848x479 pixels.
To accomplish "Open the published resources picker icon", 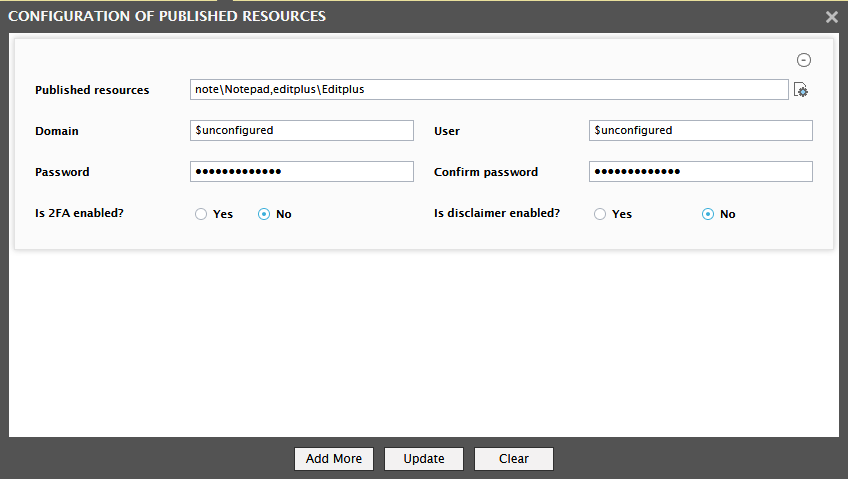I will [801, 90].
